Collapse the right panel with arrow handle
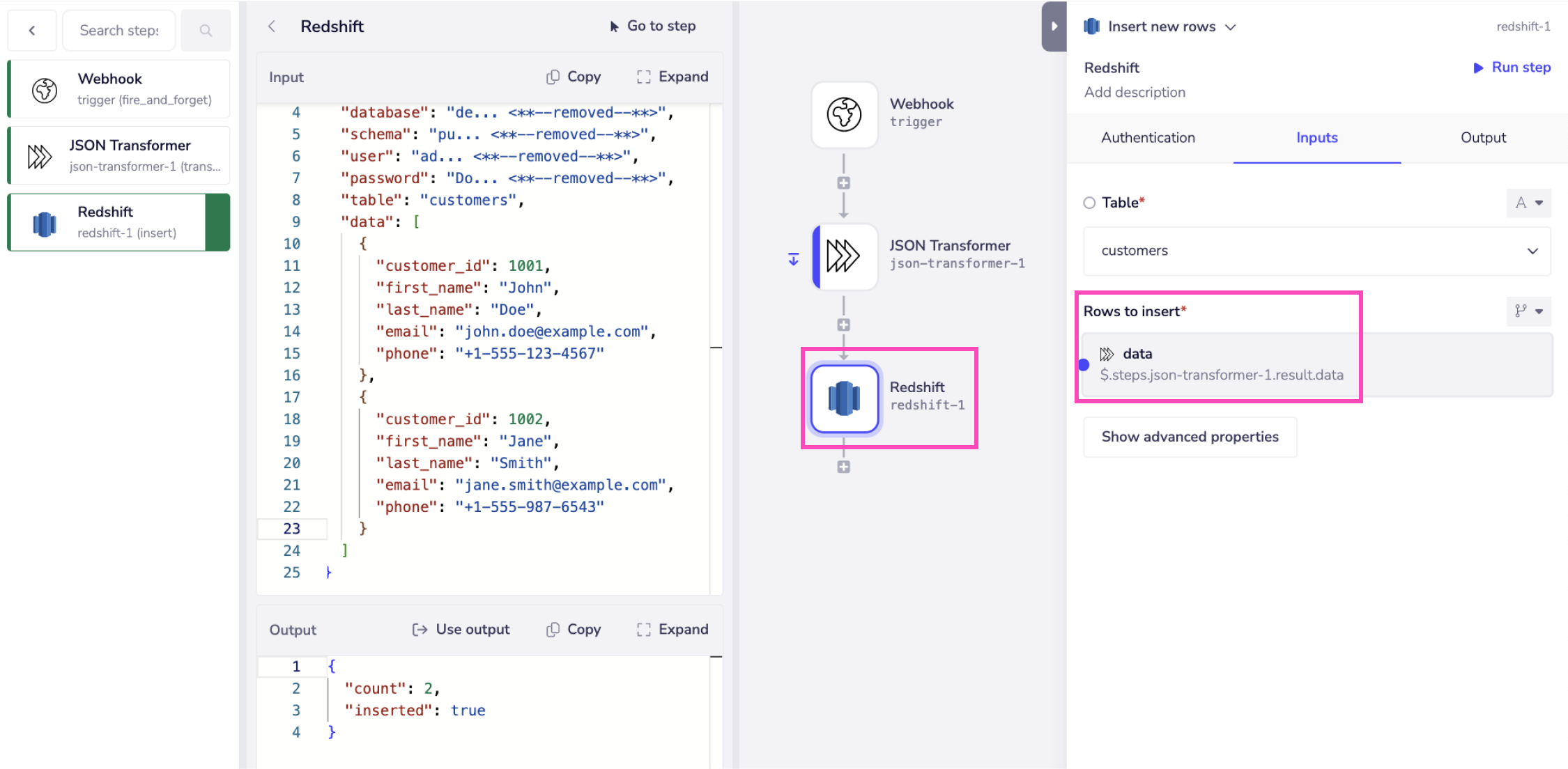Screen dimensions: 1568x769 pyautogui.click(x=1054, y=26)
